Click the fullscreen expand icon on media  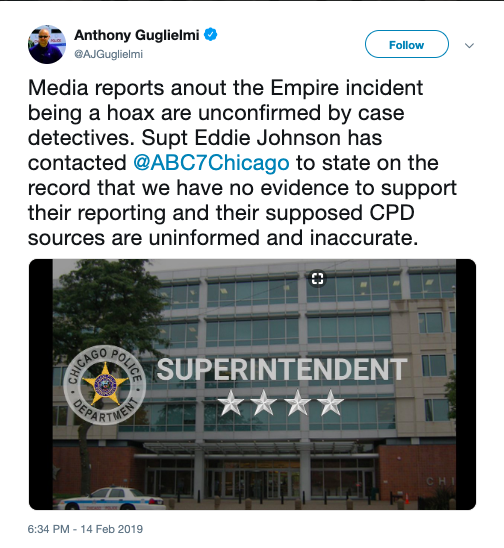click(x=317, y=279)
